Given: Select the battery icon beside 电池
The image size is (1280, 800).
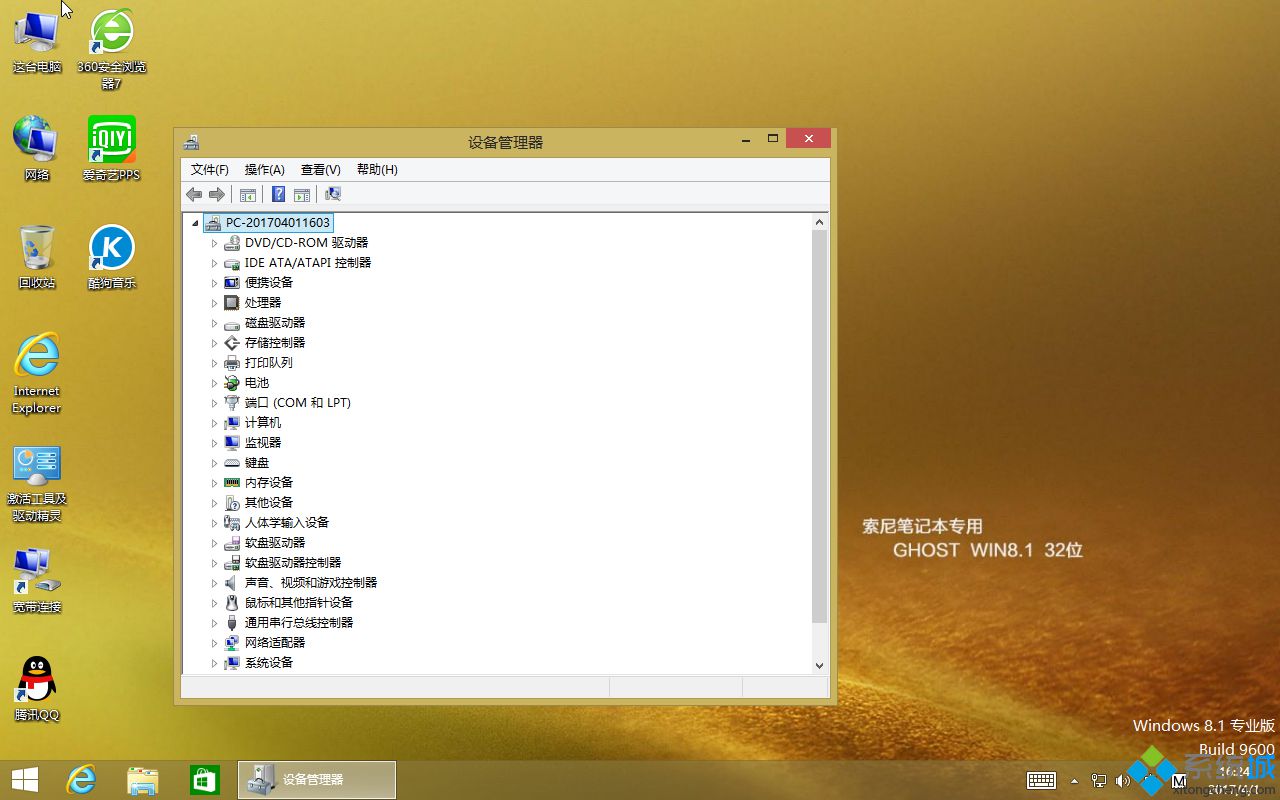Looking at the screenshot, I should coord(232,382).
